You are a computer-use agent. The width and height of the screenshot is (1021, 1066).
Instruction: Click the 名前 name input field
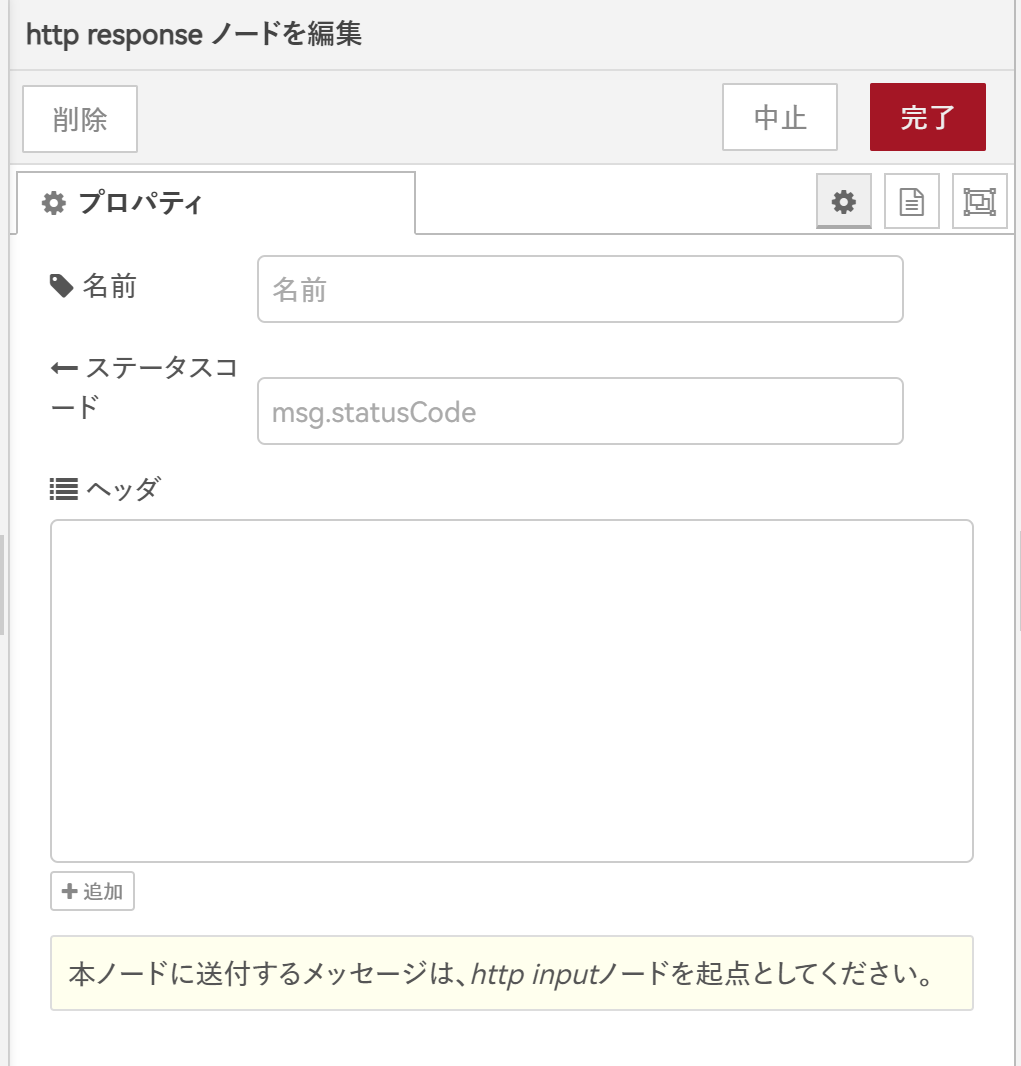tap(580, 289)
